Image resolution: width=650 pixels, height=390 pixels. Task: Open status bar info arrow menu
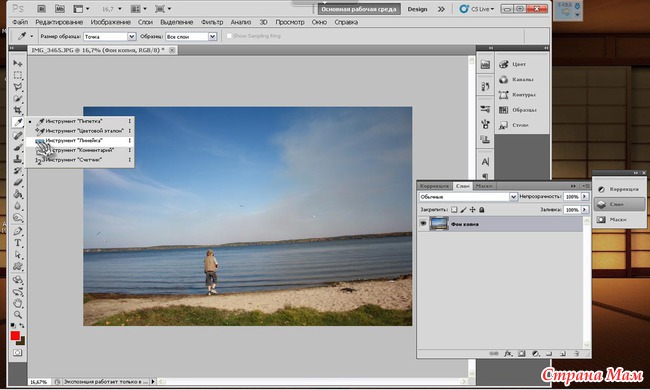pos(153,381)
